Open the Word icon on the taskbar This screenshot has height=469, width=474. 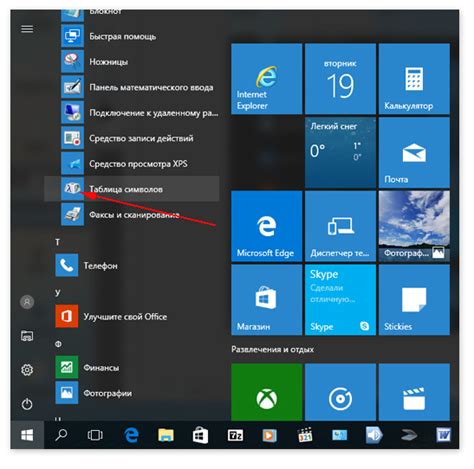pos(443,435)
